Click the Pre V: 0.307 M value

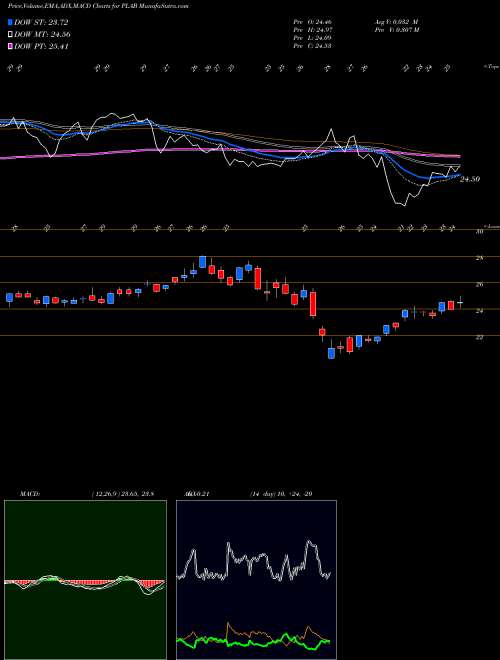(396, 29)
